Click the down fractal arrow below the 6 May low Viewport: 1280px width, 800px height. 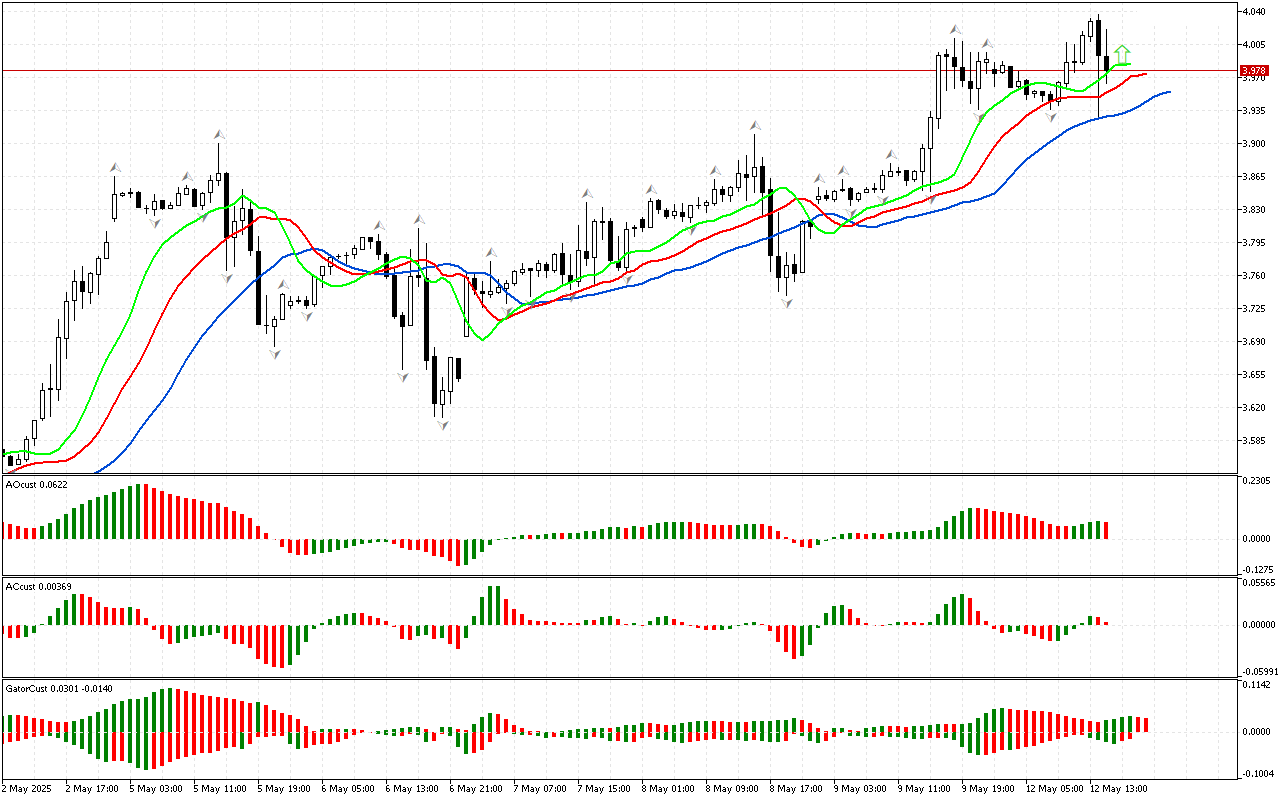coord(441,425)
